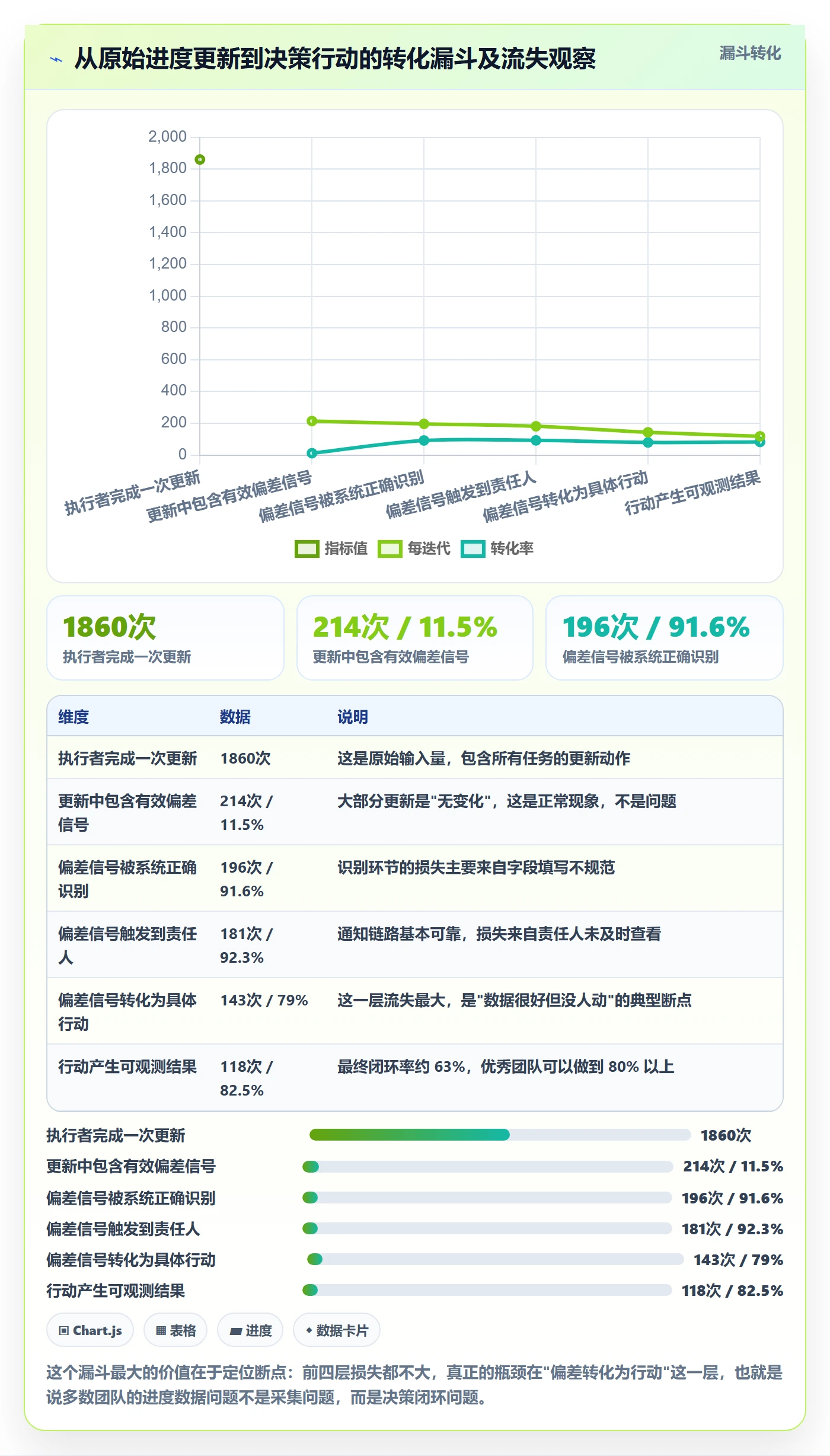830x1456 pixels.
Task: Click the teal point near zero on the chart
Action: (312, 453)
